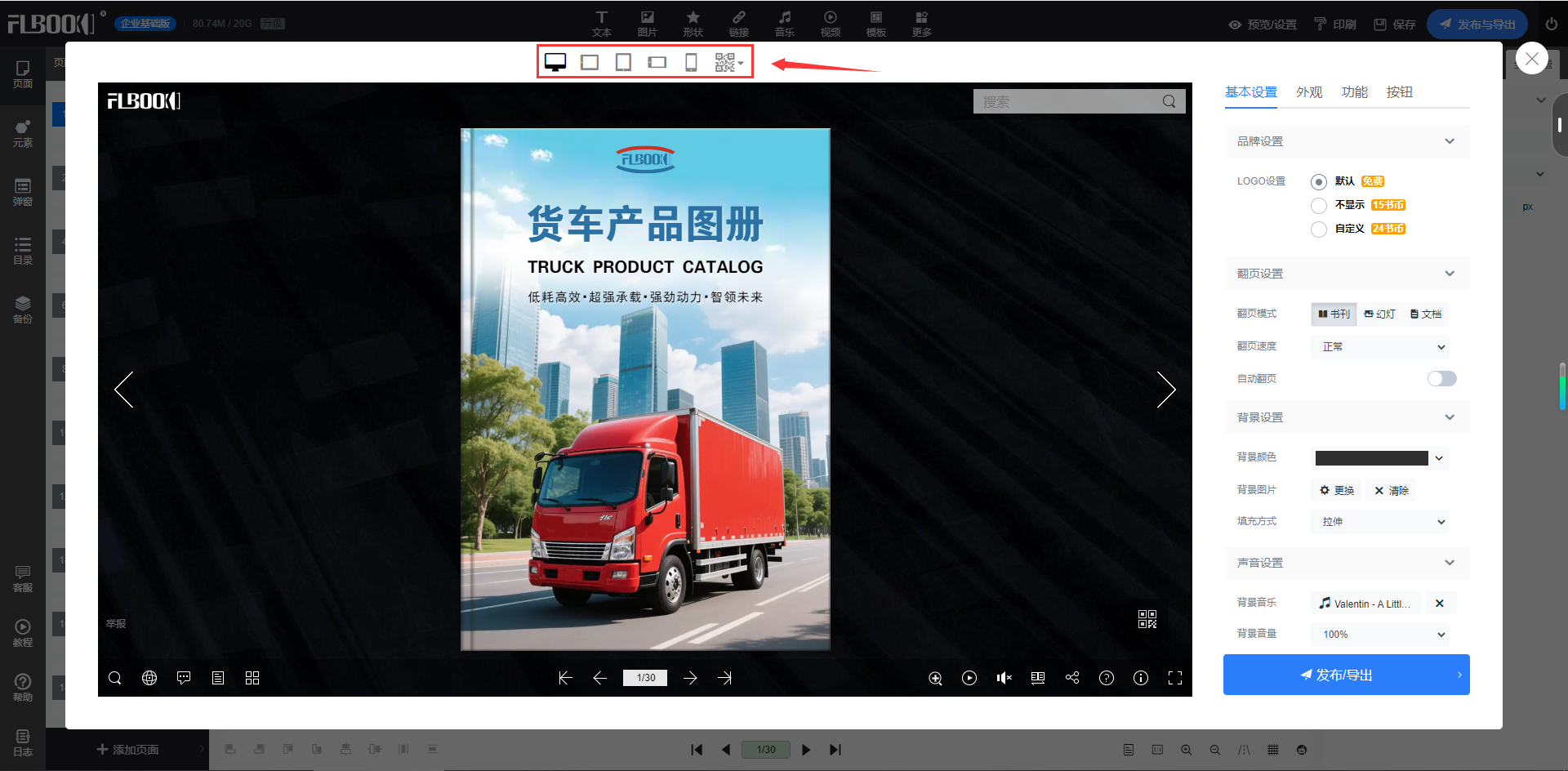Open the QR code preview icon in the device bar
This screenshot has width=1568, height=771.
tap(727, 63)
